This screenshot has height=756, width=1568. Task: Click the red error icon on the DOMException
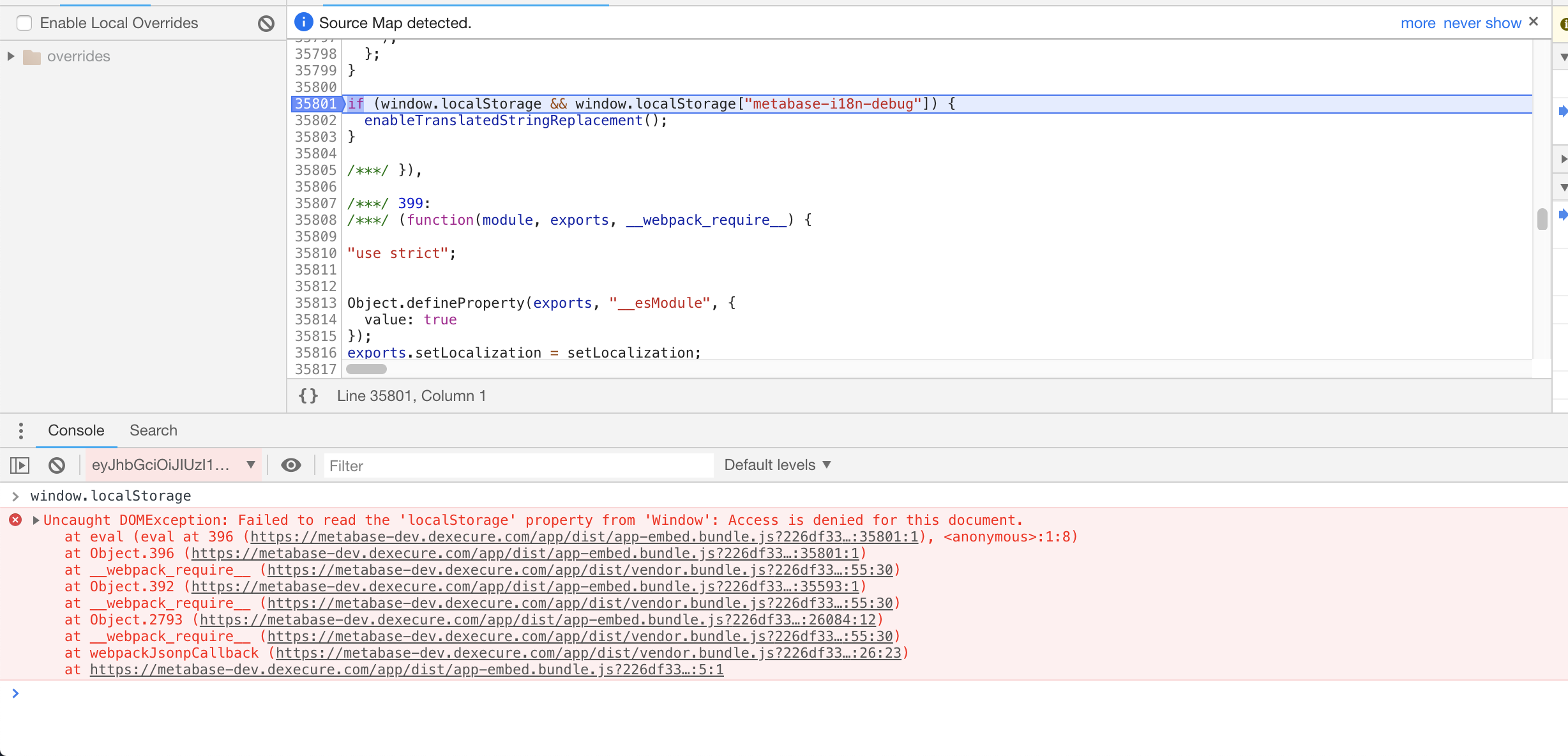[x=15, y=520]
